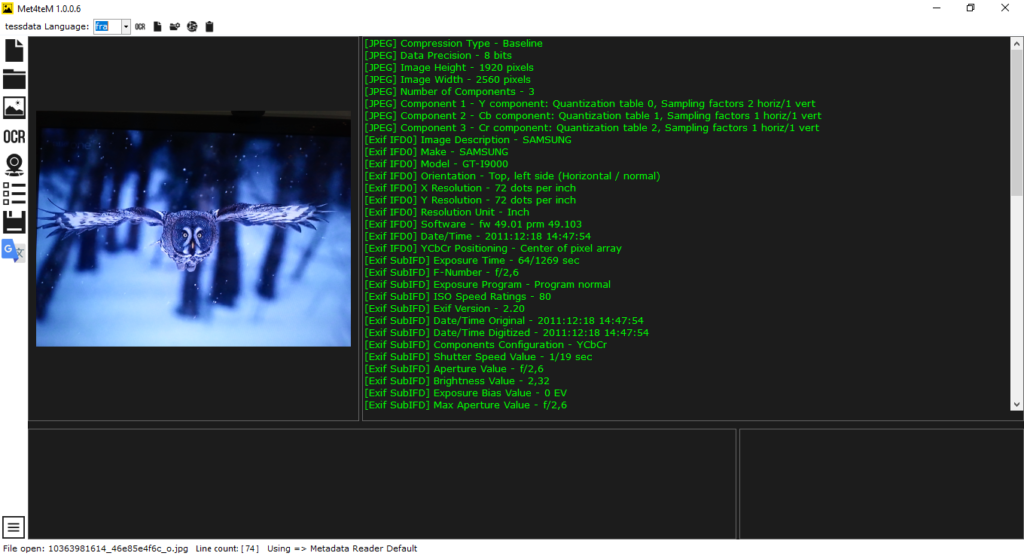The height and width of the screenshot is (556, 1024).
Task: Click the metadata scrollbar up arrow
Action: coord(1016,44)
